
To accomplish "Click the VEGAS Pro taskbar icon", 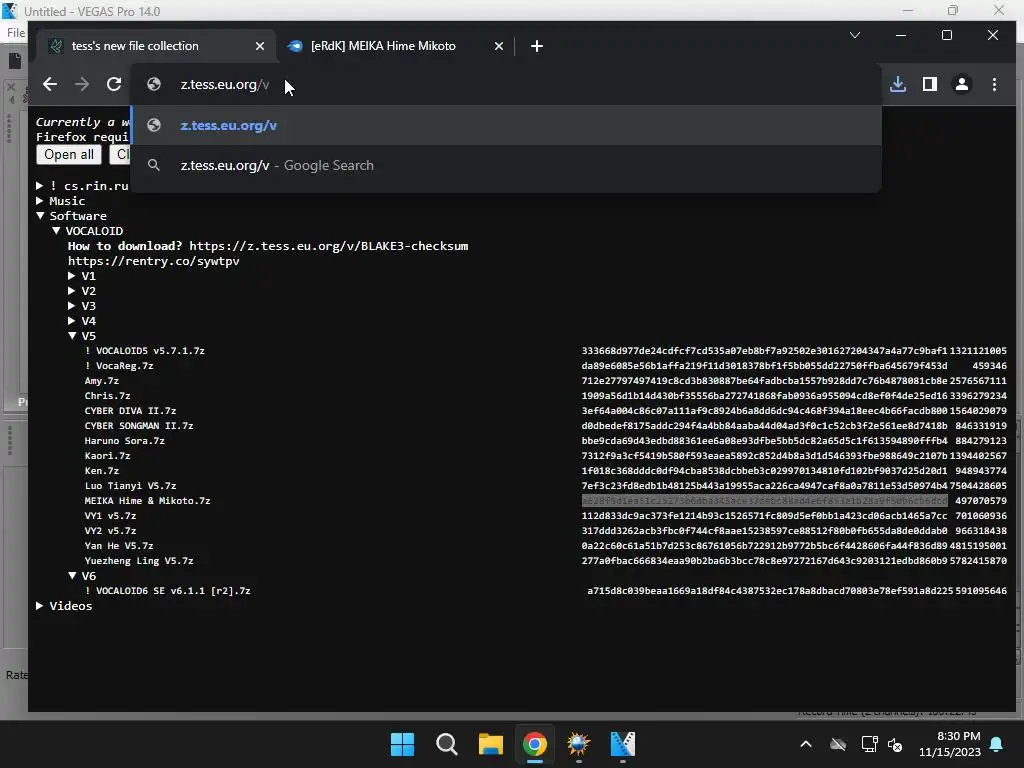I will pyautogui.click(x=622, y=744).
